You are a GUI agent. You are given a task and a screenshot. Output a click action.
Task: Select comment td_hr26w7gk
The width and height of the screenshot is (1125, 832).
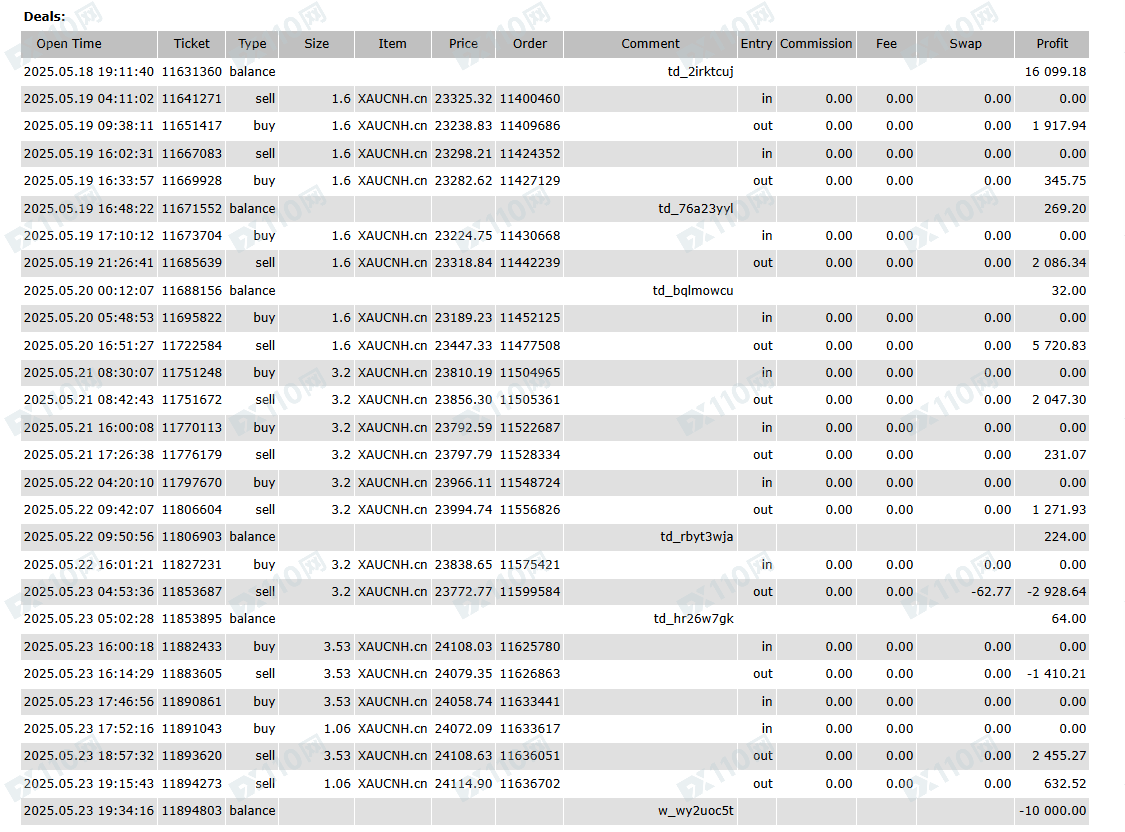pos(693,619)
